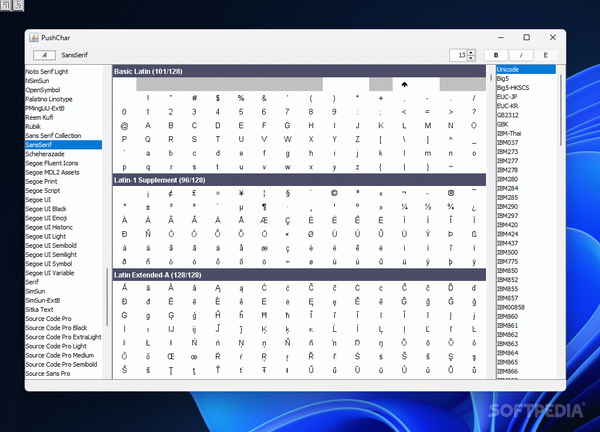600x432 pixels.
Task: Select the IBM00858 encoding
Action: coord(510,307)
